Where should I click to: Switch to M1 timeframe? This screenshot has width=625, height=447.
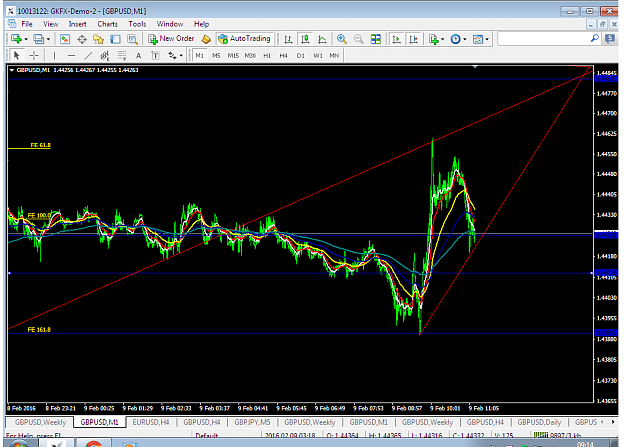200,55
